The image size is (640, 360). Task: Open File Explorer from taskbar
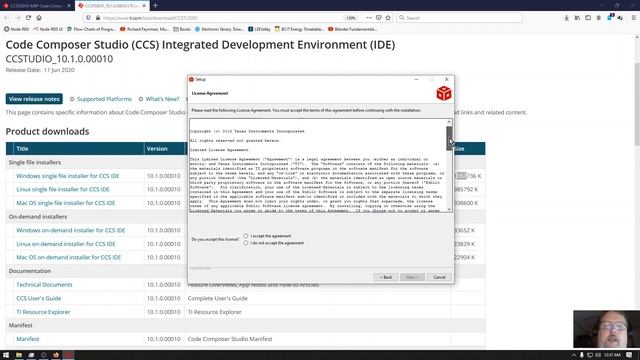[19, 355]
